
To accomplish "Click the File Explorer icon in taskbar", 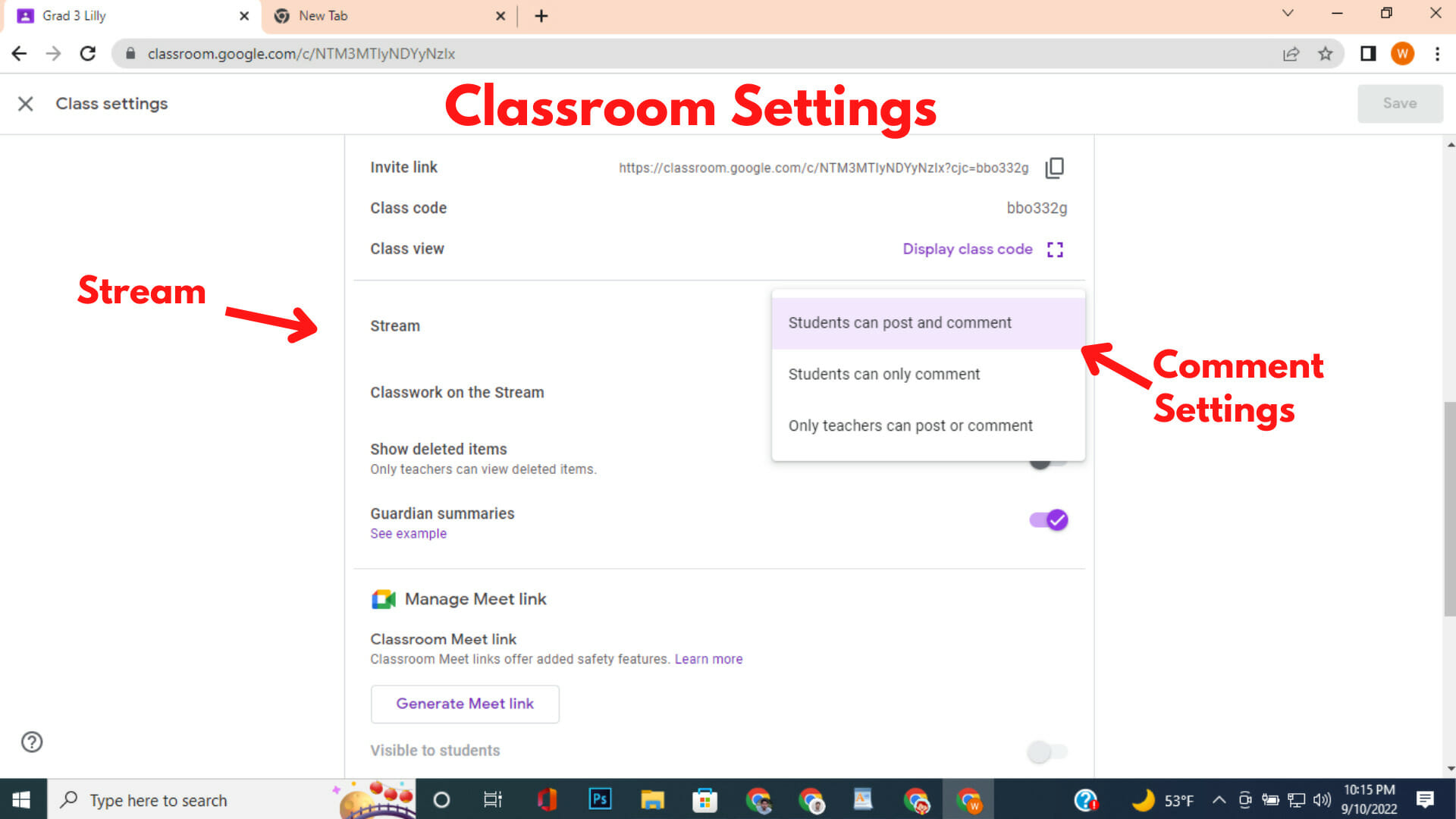I will (x=651, y=800).
